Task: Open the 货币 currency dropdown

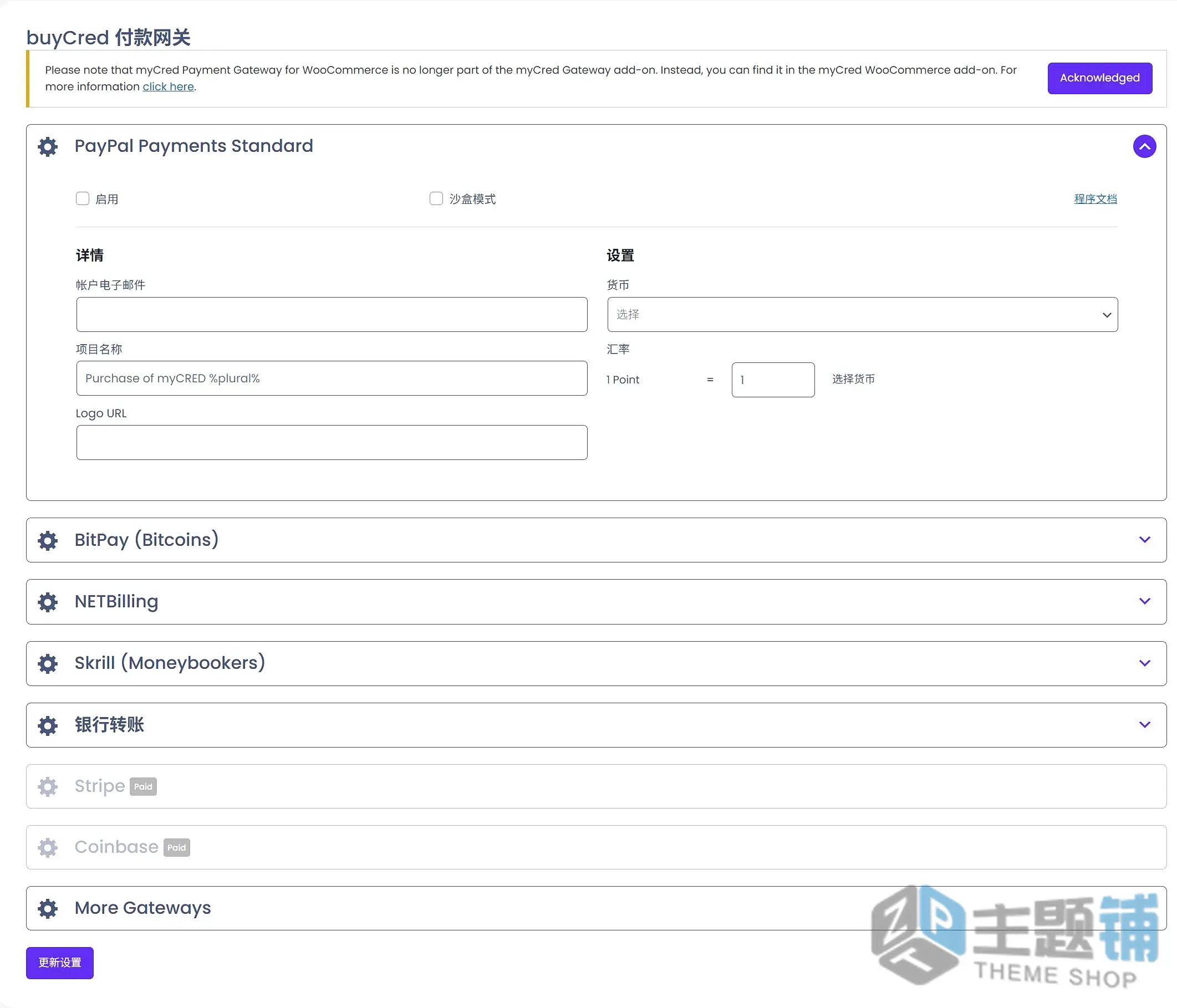Action: 862,315
